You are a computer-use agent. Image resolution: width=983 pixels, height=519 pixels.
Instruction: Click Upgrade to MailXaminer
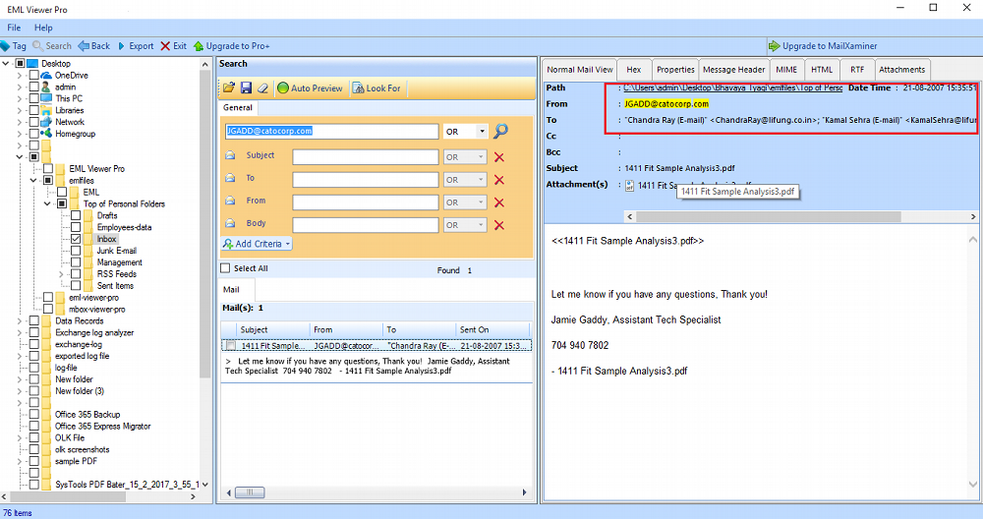pos(823,46)
